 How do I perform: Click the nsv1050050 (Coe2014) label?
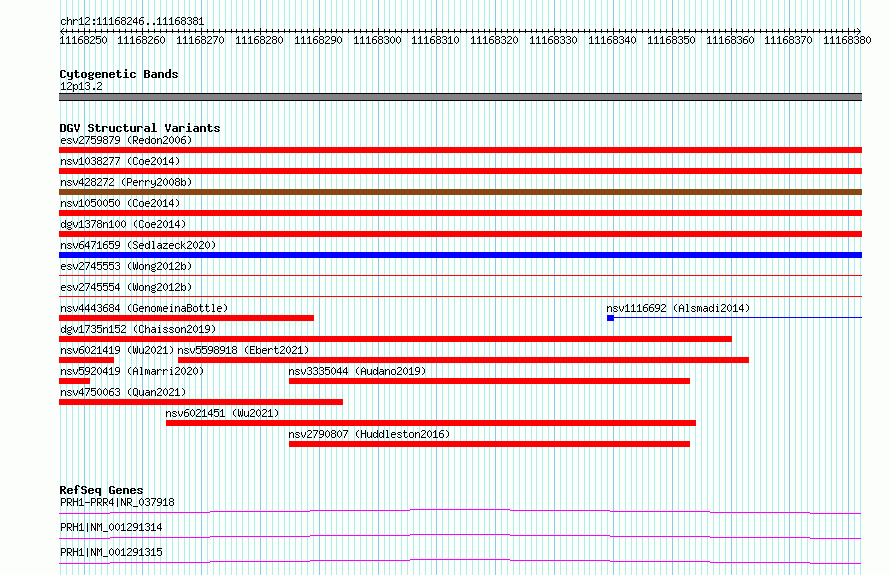120,203
